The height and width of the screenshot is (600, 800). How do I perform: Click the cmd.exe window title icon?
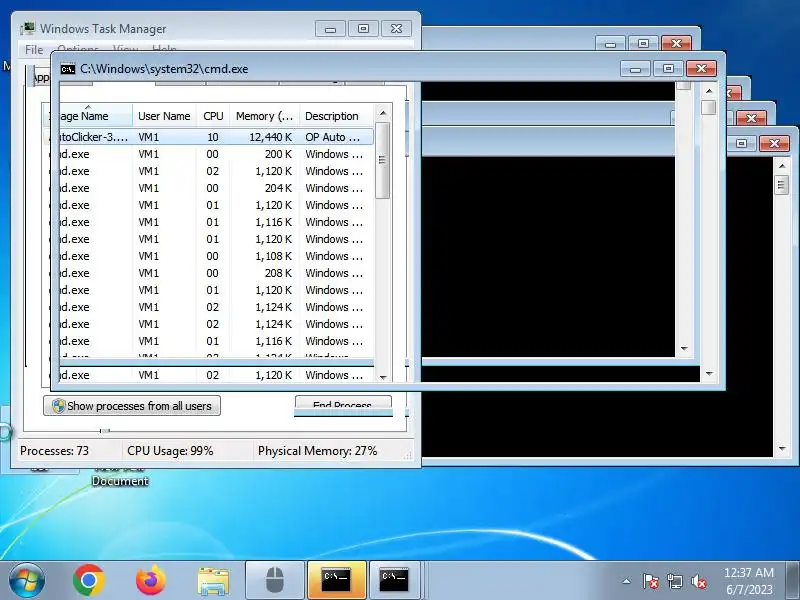click(x=67, y=69)
